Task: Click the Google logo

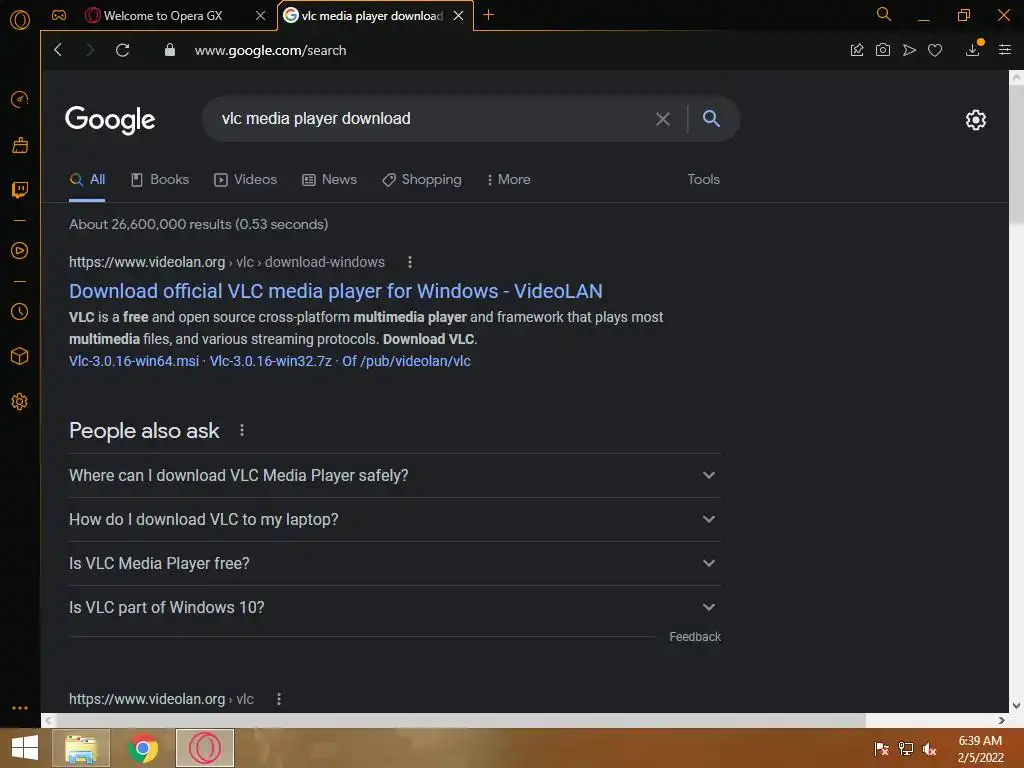Action: pos(110,120)
